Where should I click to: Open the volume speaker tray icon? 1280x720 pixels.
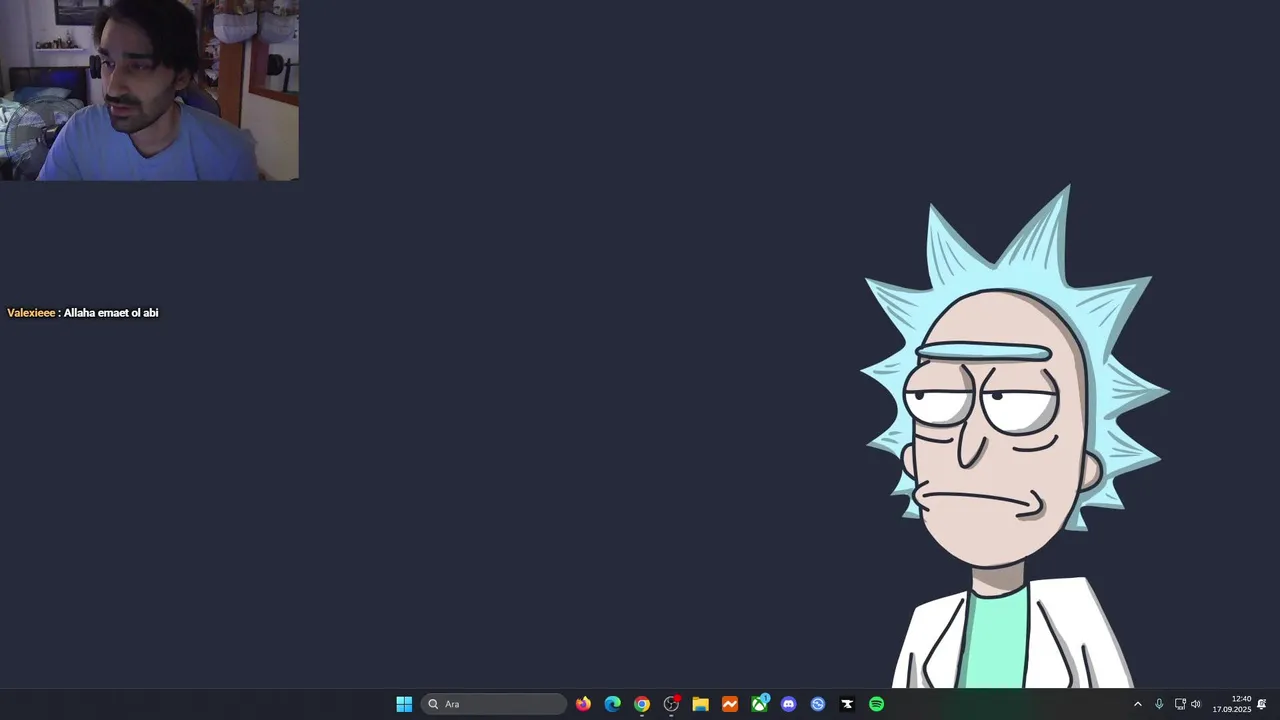point(1196,704)
